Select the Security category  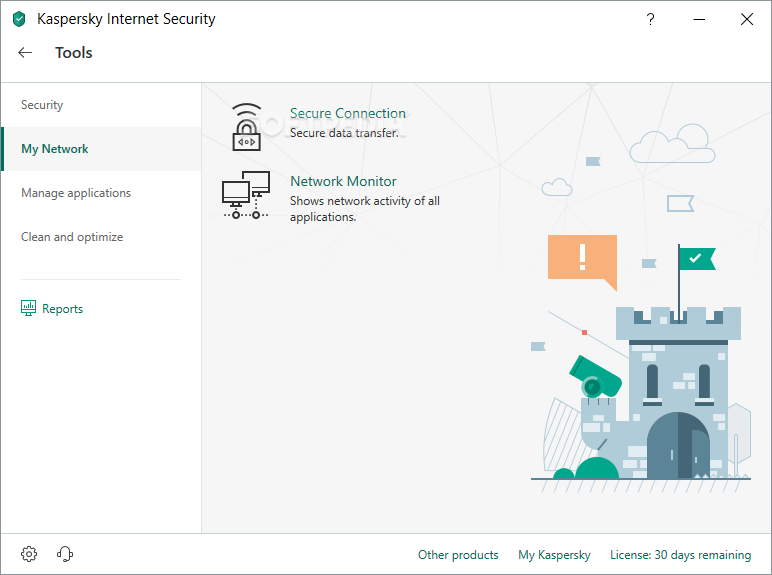[101, 105]
